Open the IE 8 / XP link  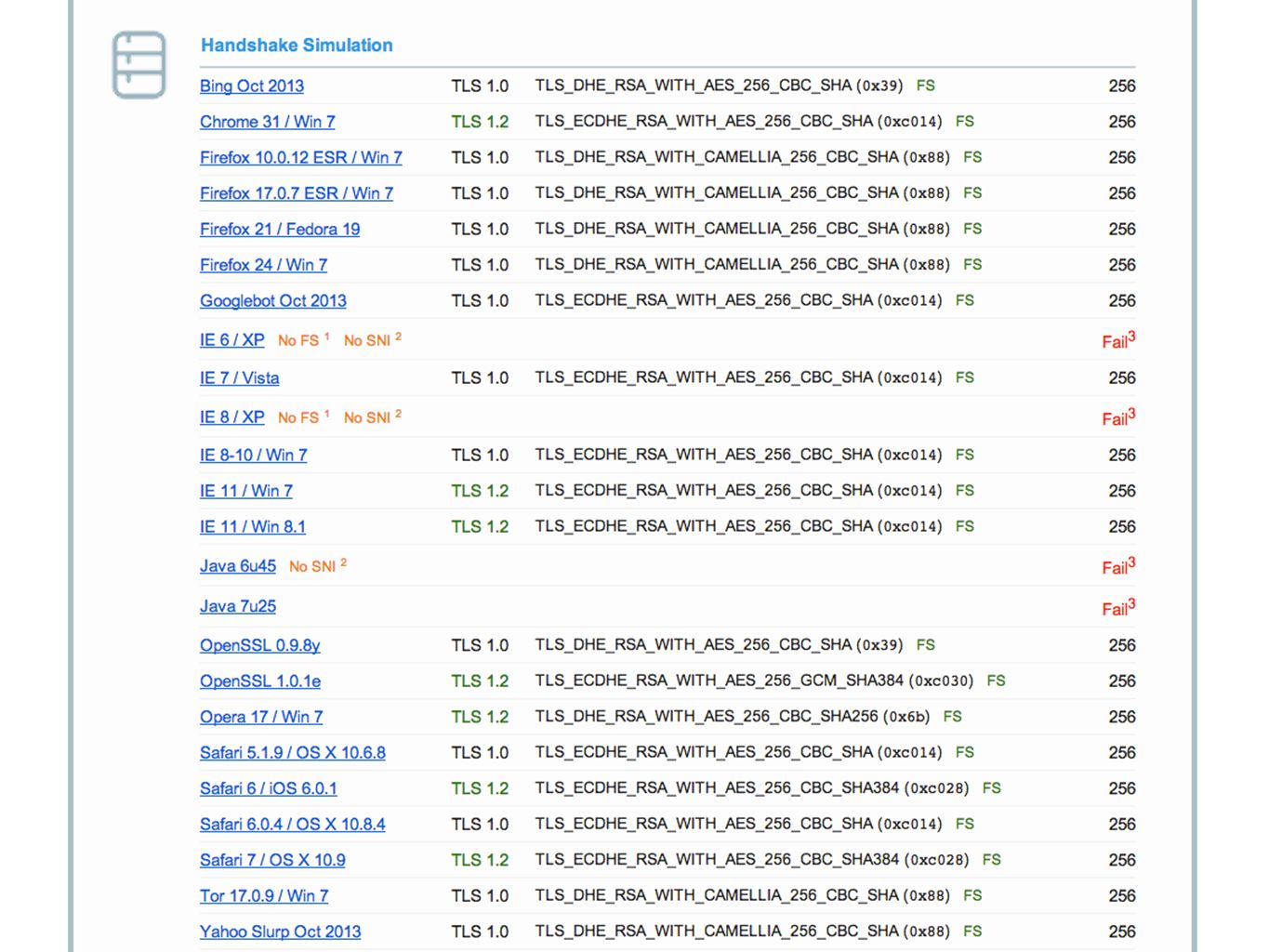232,417
